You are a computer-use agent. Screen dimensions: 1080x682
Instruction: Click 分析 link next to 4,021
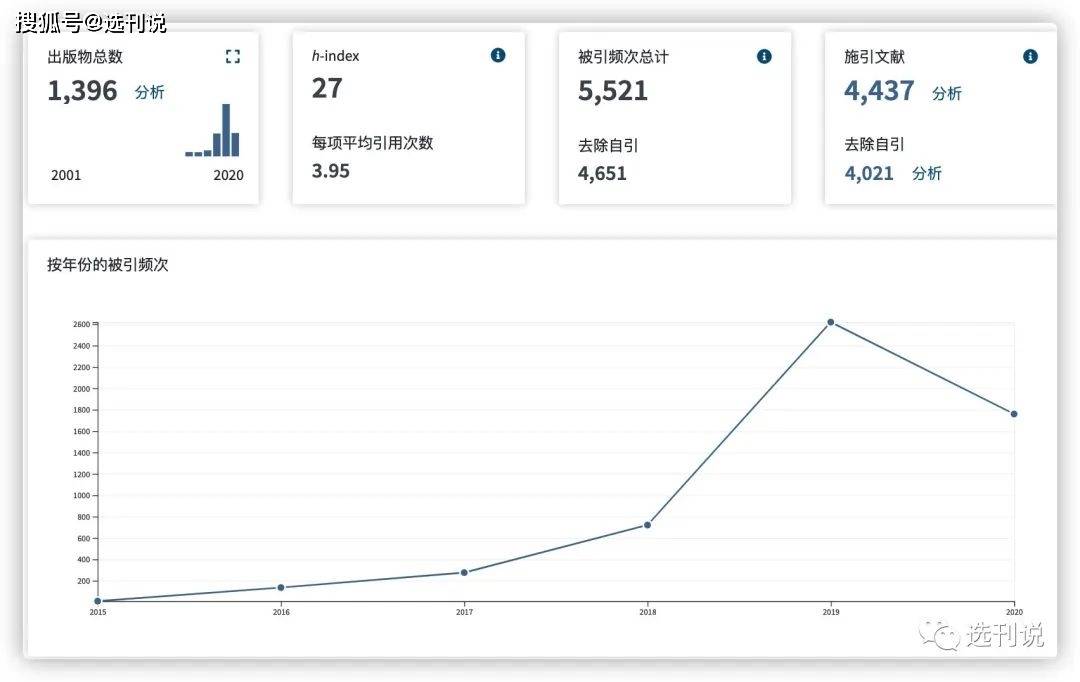926,174
